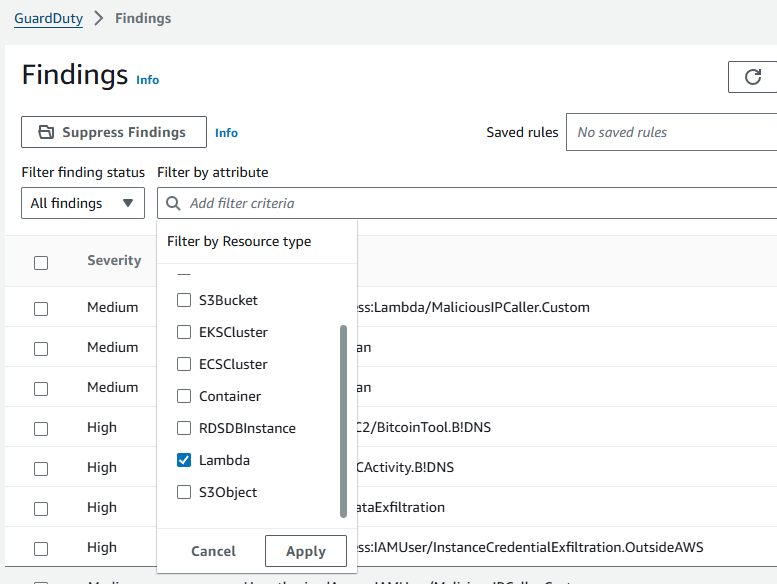
Task: Open the GuardDuty breadcrumb link
Action: (x=49, y=18)
